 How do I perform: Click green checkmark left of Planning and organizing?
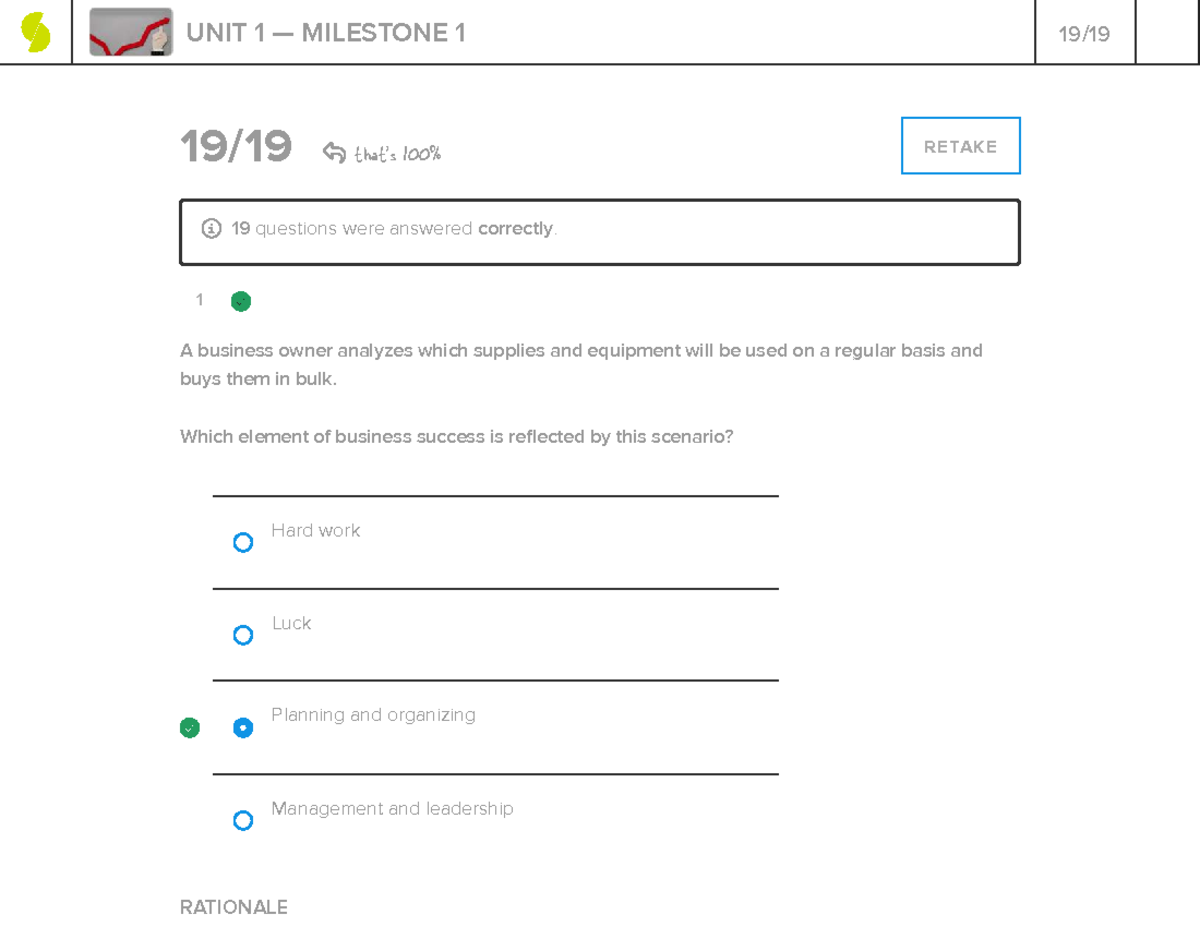tap(190, 728)
